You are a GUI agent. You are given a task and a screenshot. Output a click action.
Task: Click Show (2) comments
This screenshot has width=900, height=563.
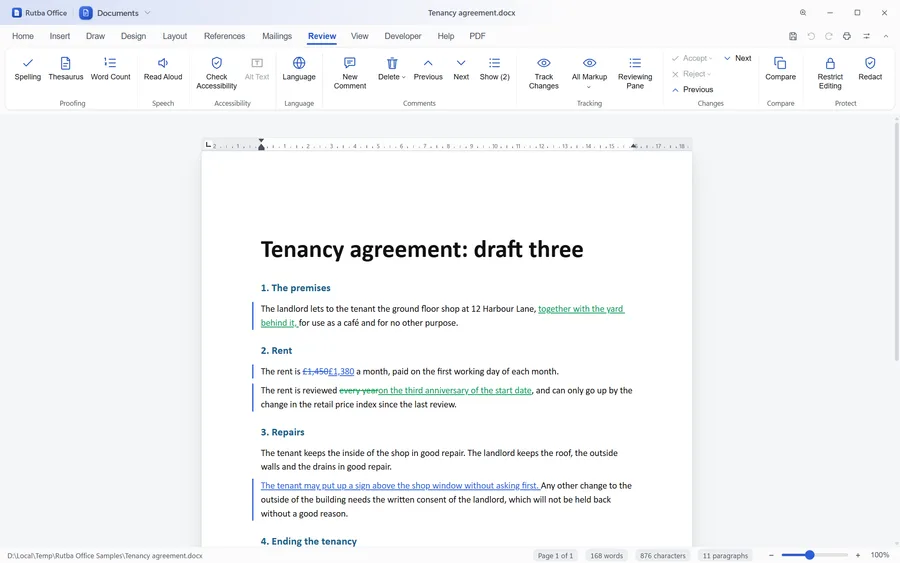point(494,69)
